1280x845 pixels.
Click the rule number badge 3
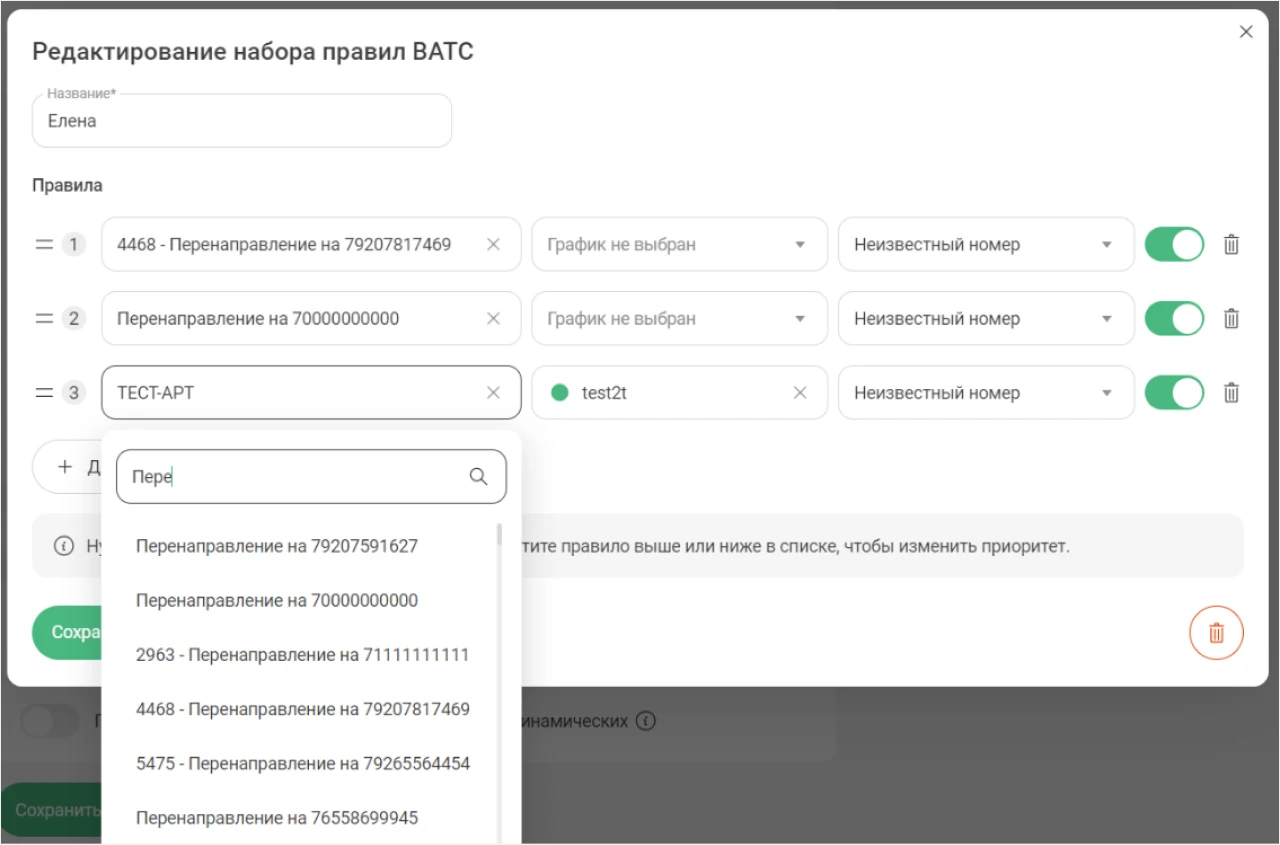point(74,393)
